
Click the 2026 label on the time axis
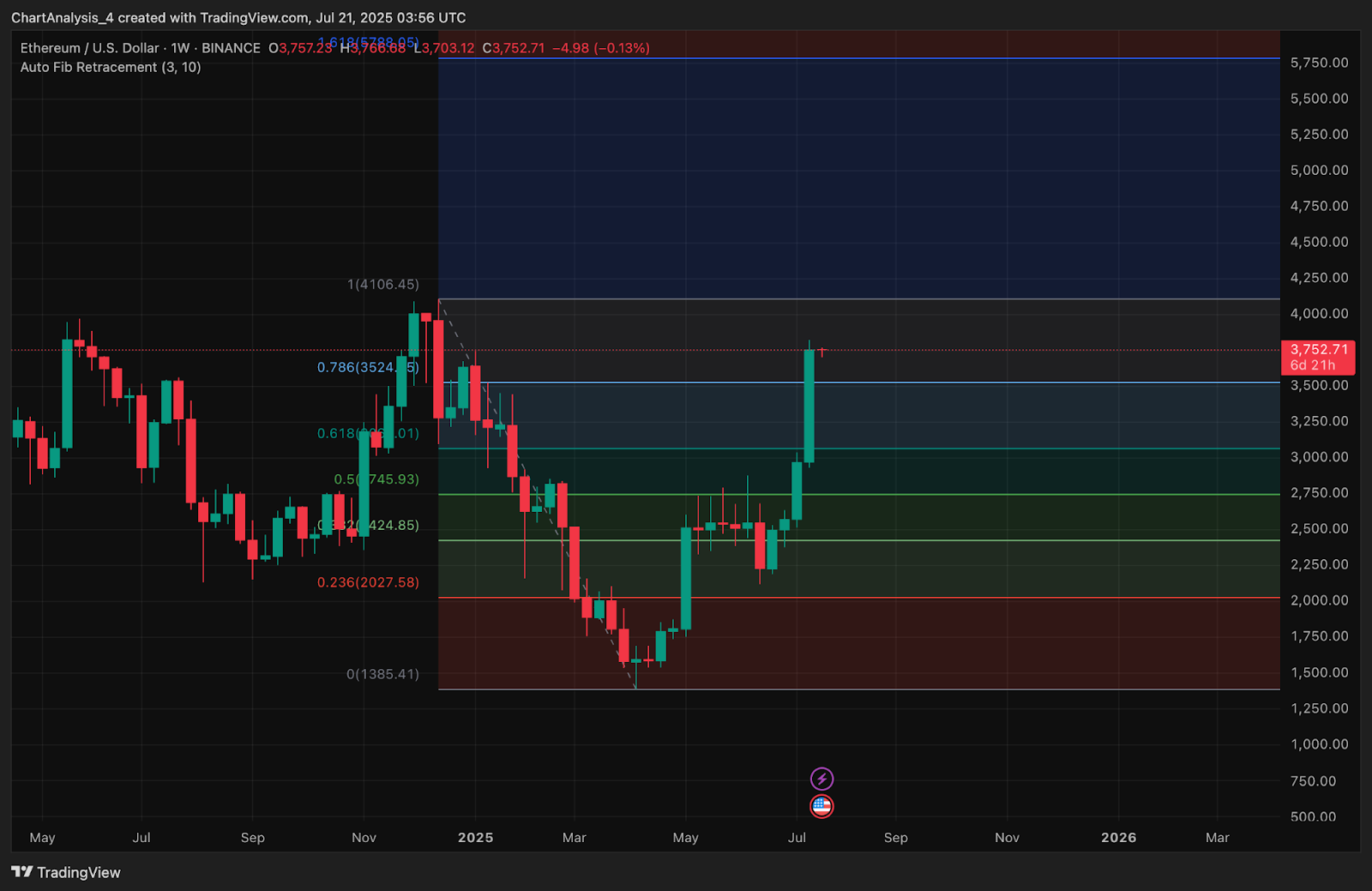(x=1118, y=838)
